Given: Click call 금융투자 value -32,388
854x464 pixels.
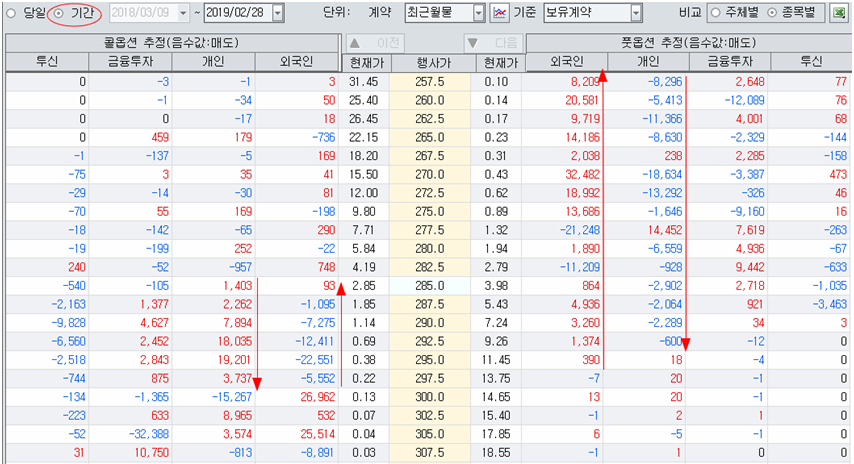Looking at the screenshot, I should [149, 434].
